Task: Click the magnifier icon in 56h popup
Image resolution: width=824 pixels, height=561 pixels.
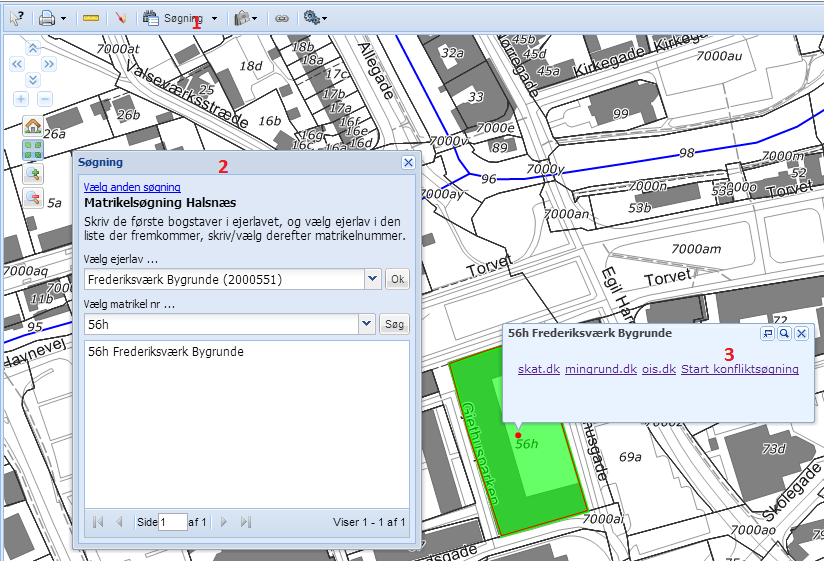Action: [785, 334]
